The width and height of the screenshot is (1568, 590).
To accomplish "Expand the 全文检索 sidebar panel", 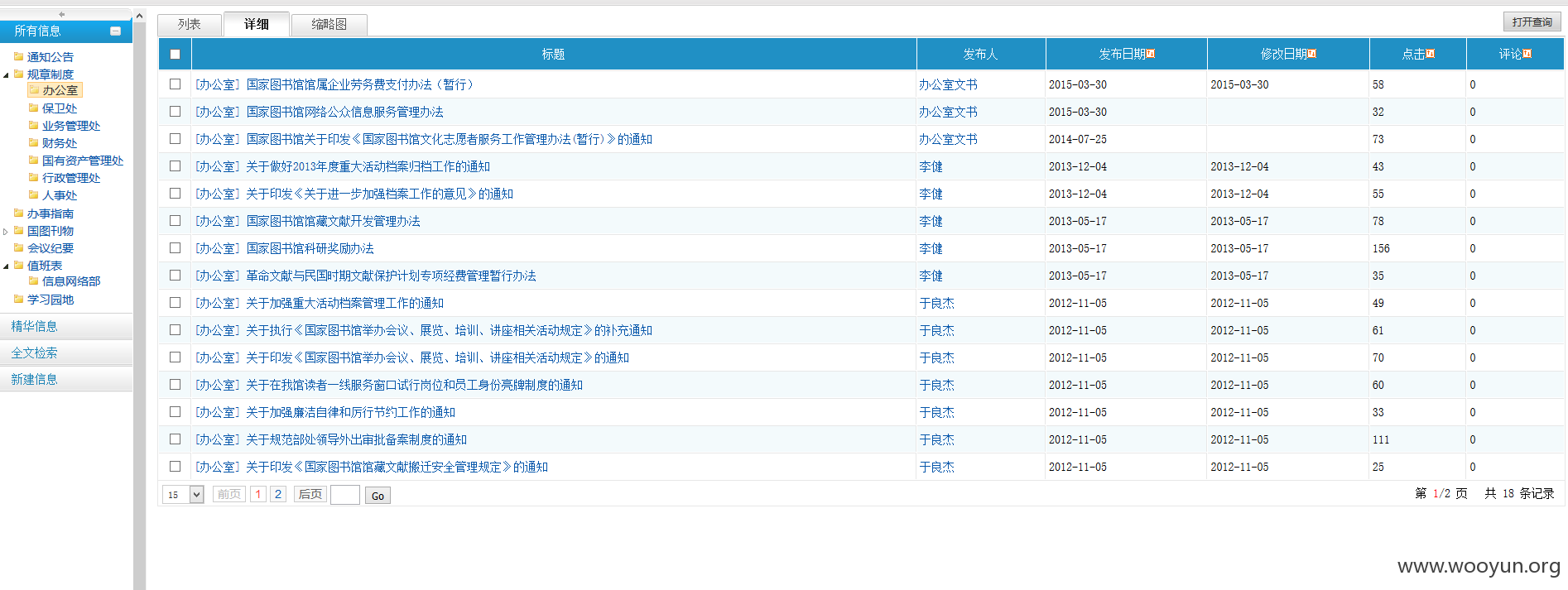I will (66, 353).
